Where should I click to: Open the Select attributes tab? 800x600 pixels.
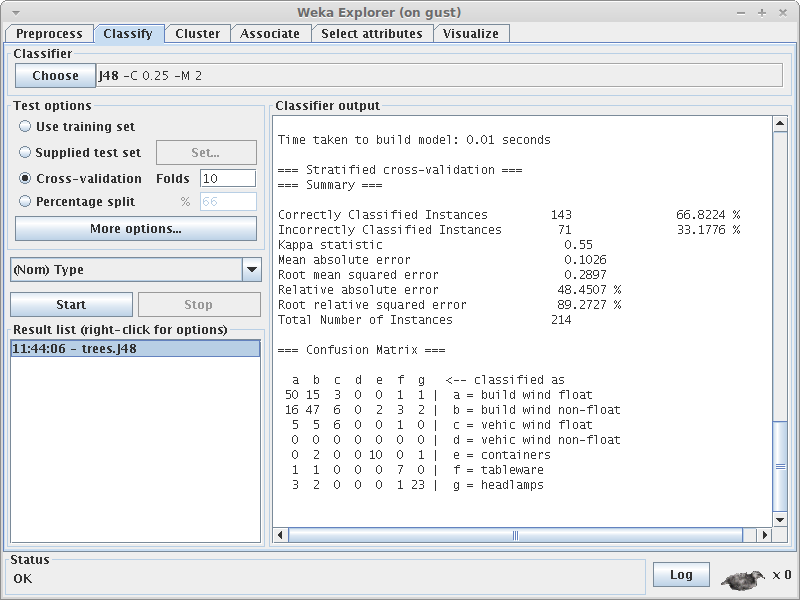tap(372, 34)
